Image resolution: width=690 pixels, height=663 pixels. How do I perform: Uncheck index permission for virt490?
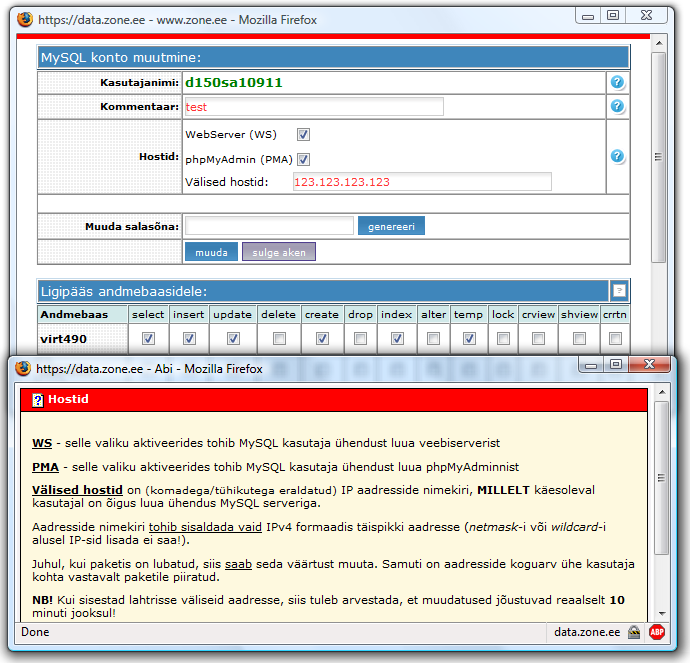pyautogui.click(x=397, y=338)
